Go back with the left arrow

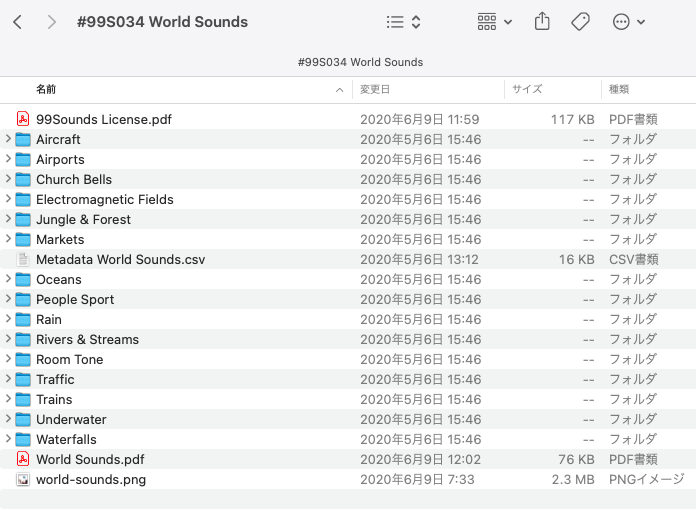pos(18,22)
